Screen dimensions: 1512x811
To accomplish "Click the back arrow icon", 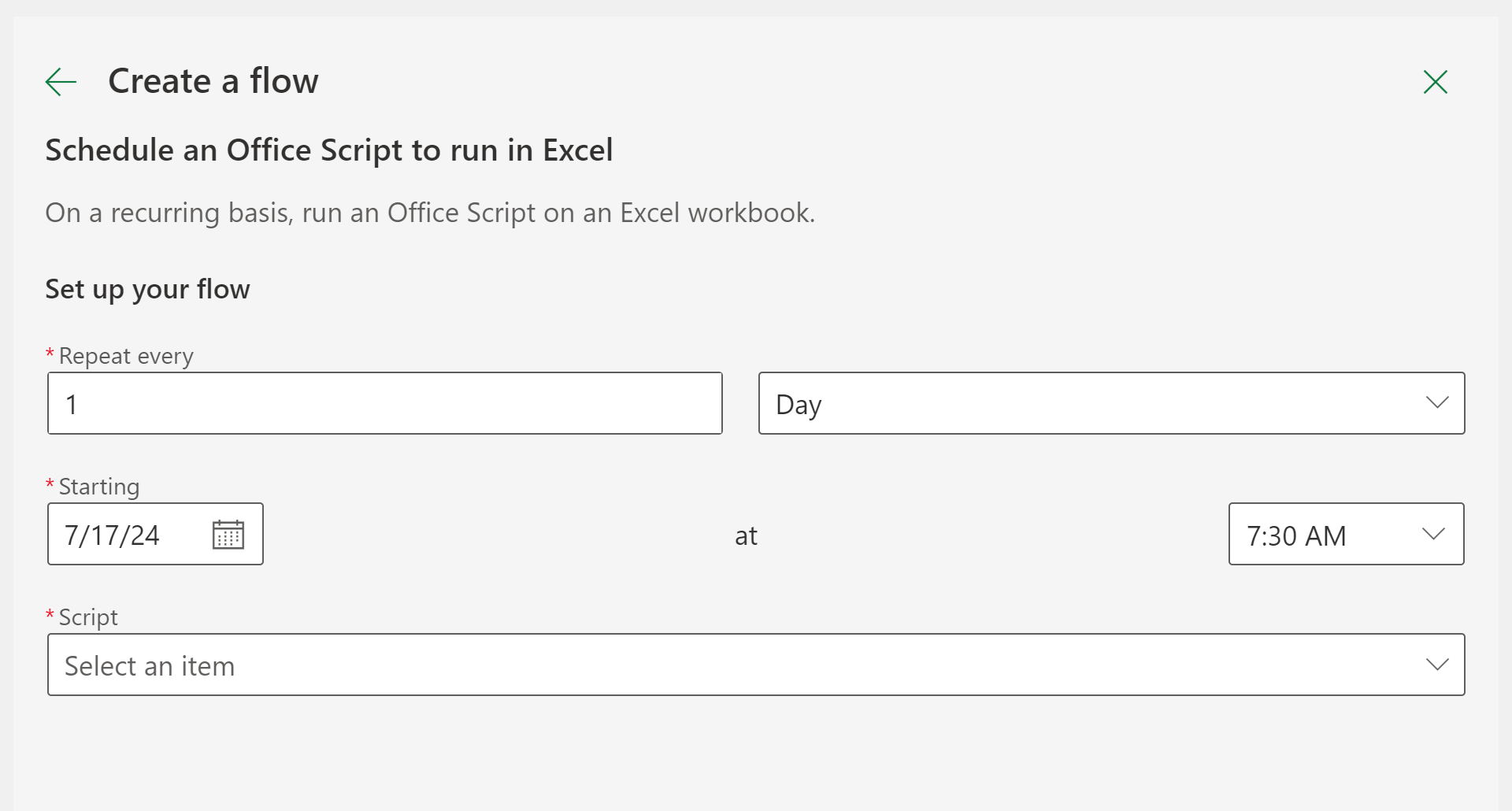I will [x=61, y=82].
